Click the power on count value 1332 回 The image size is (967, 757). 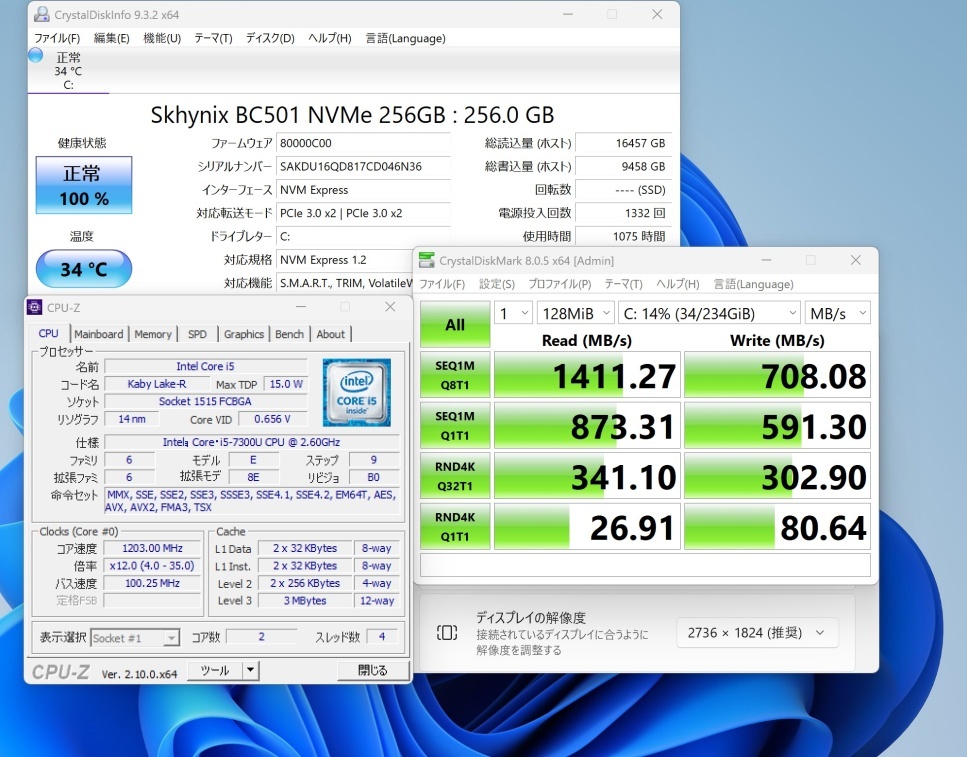[x=623, y=213]
